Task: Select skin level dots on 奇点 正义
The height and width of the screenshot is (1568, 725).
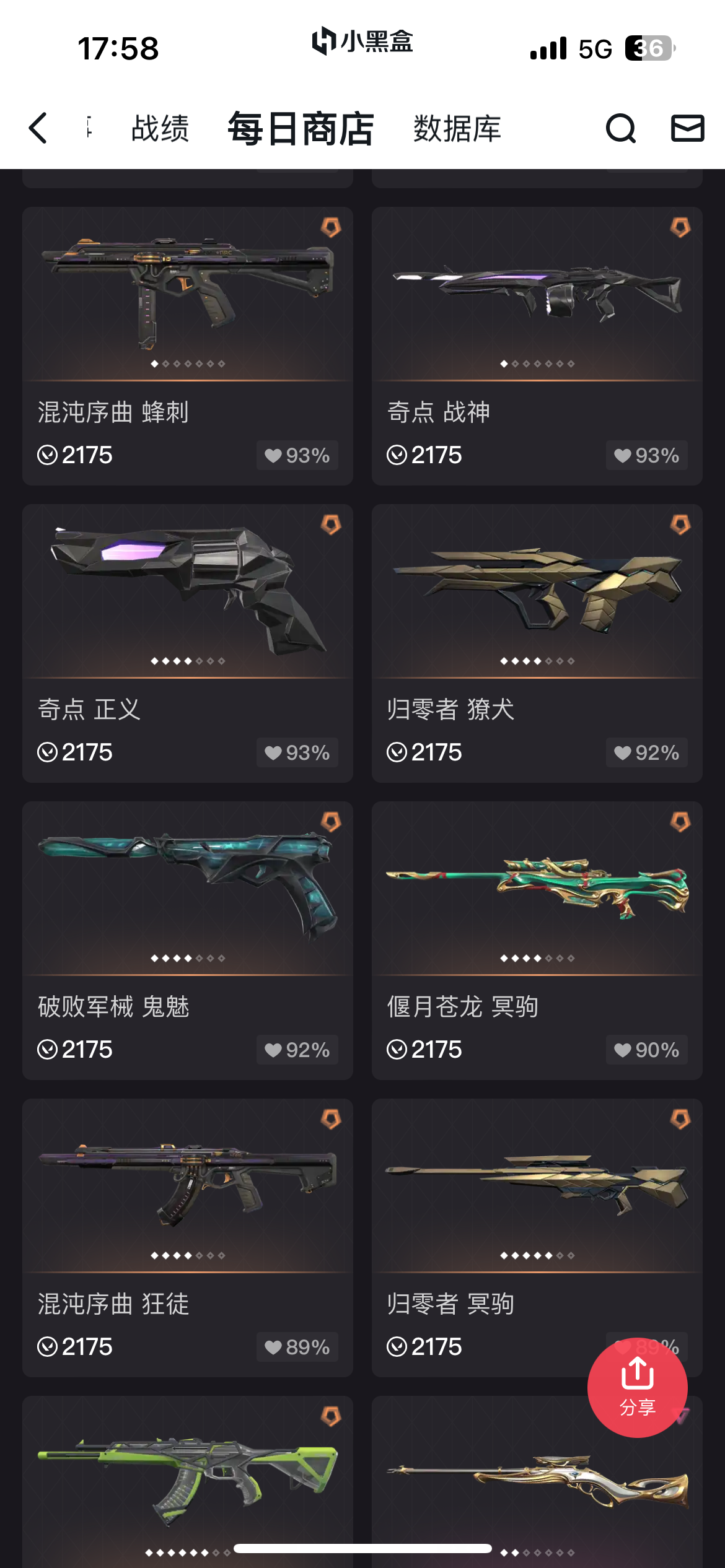Action: (188, 661)
